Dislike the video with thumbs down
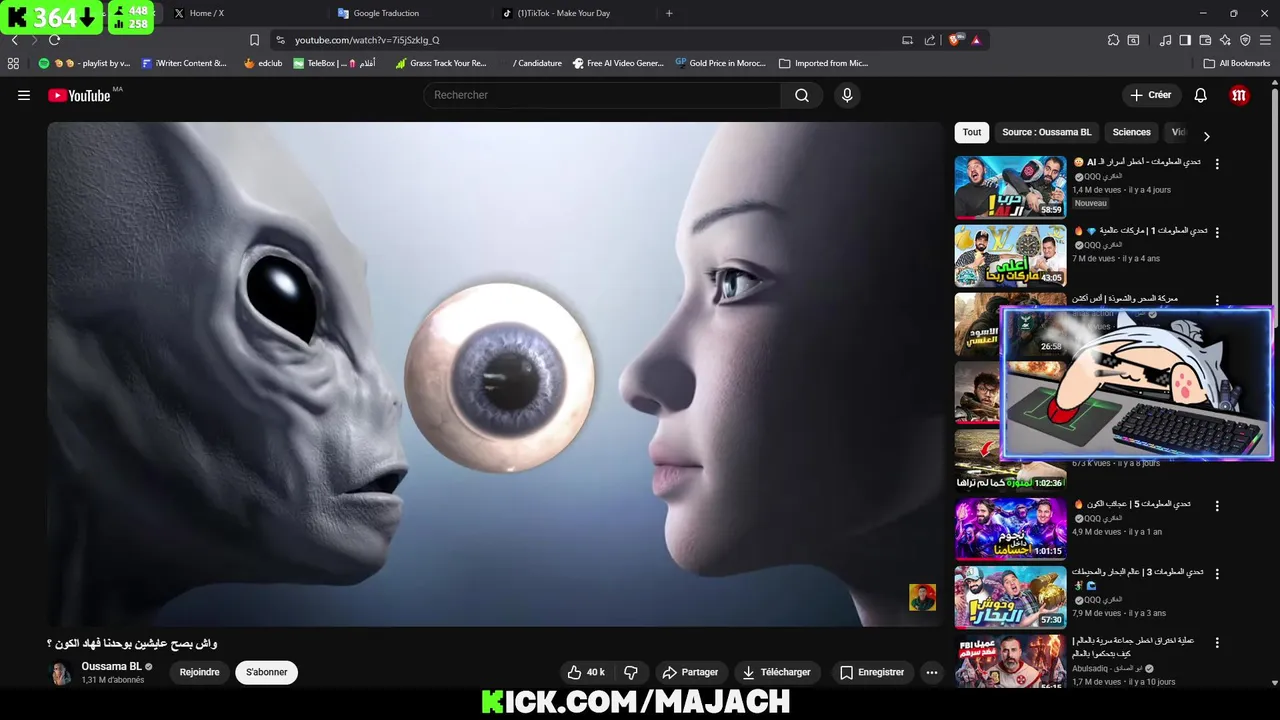This screenshot has height=720, width=1280. pyautogui.click(x=631, y=672)
